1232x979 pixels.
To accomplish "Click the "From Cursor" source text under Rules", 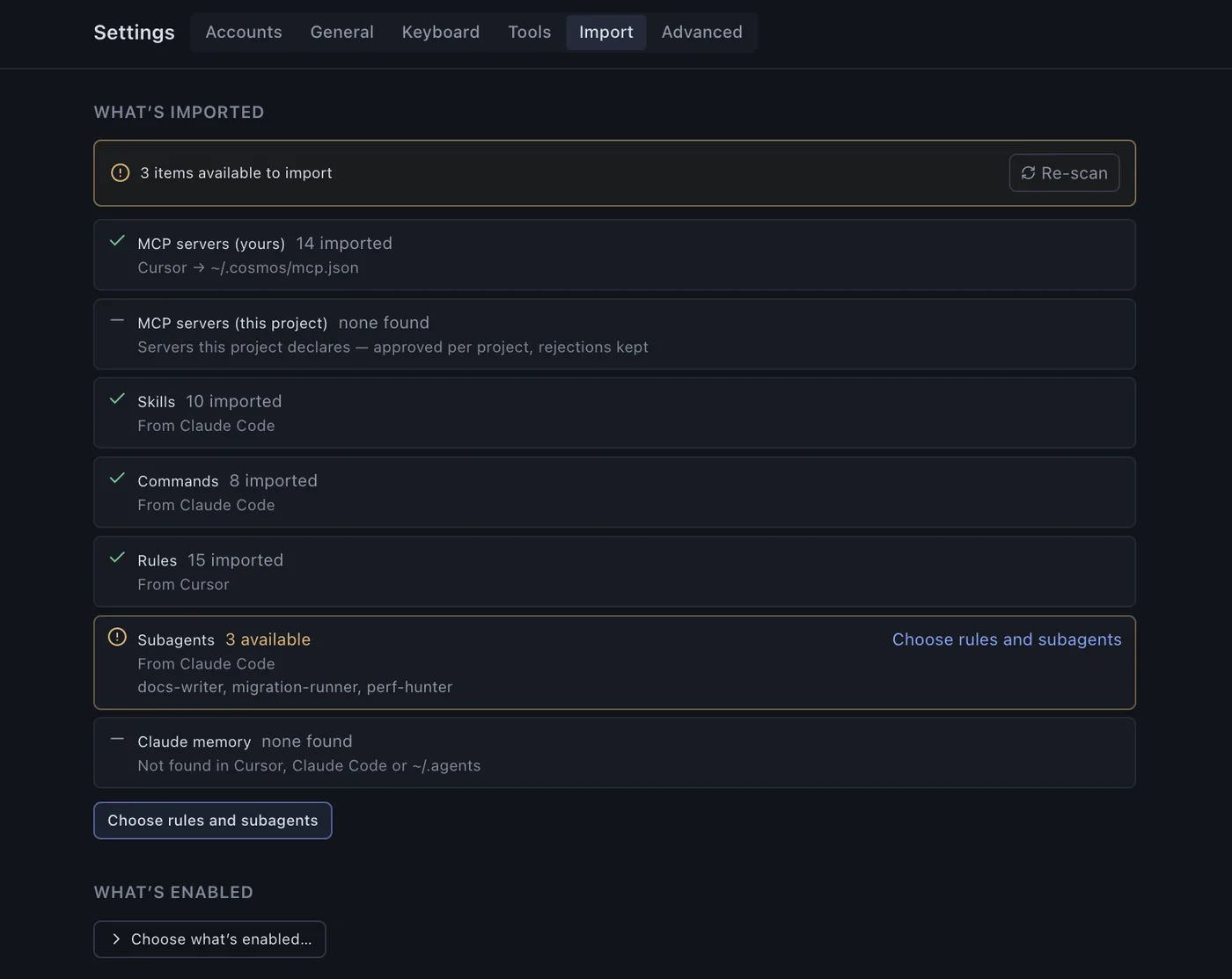I will (x=183, y=585).
